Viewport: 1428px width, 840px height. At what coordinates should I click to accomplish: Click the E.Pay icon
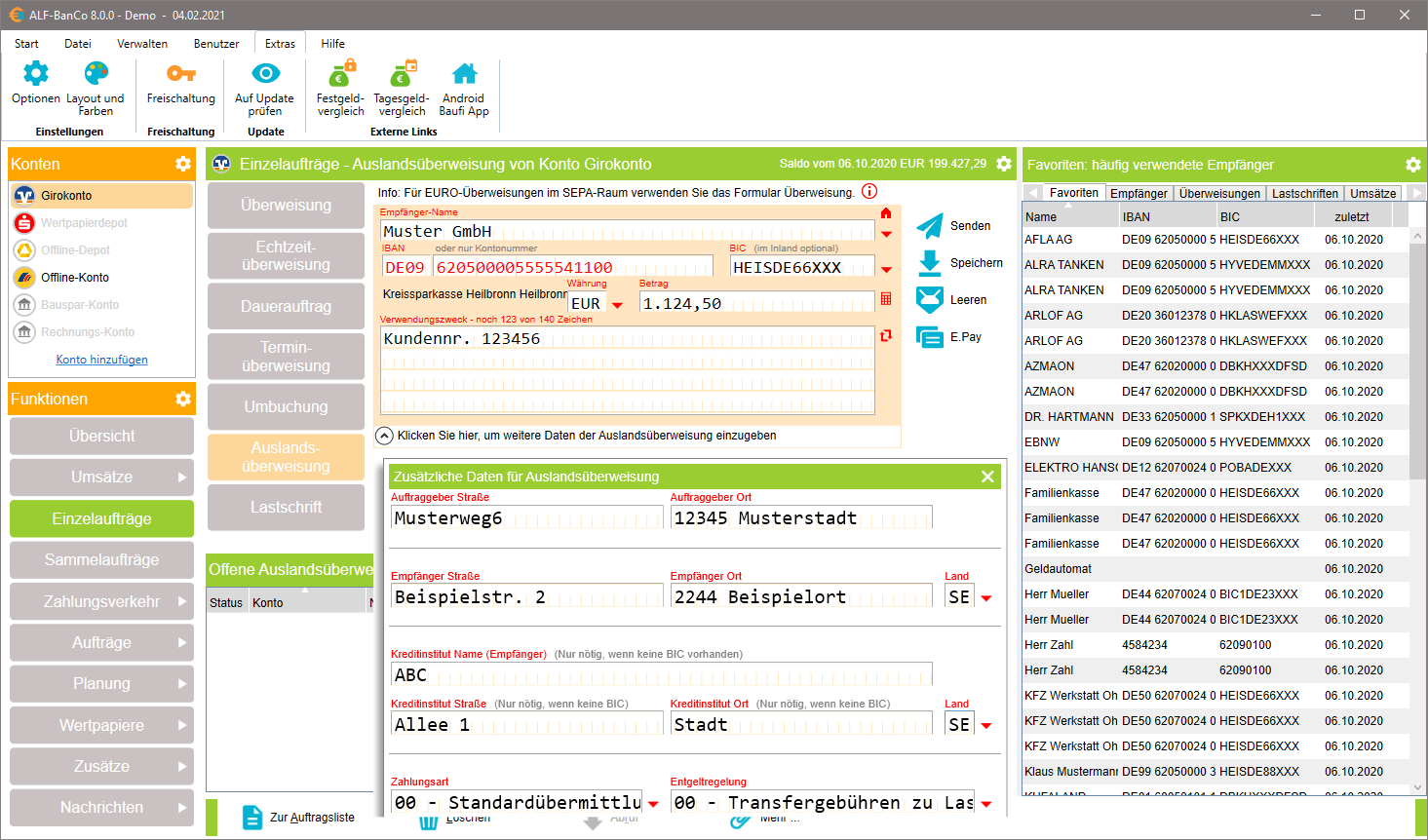[930, 337]
